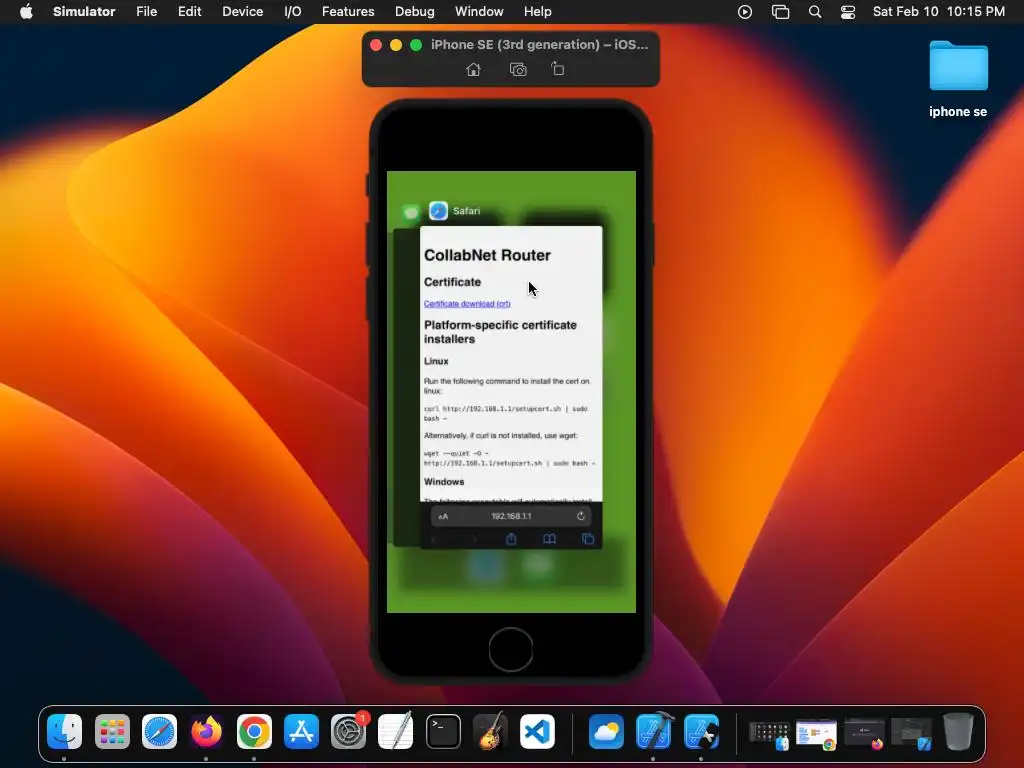
Task: Open Weather app from the Dock
Action: [x=606, y=731]
